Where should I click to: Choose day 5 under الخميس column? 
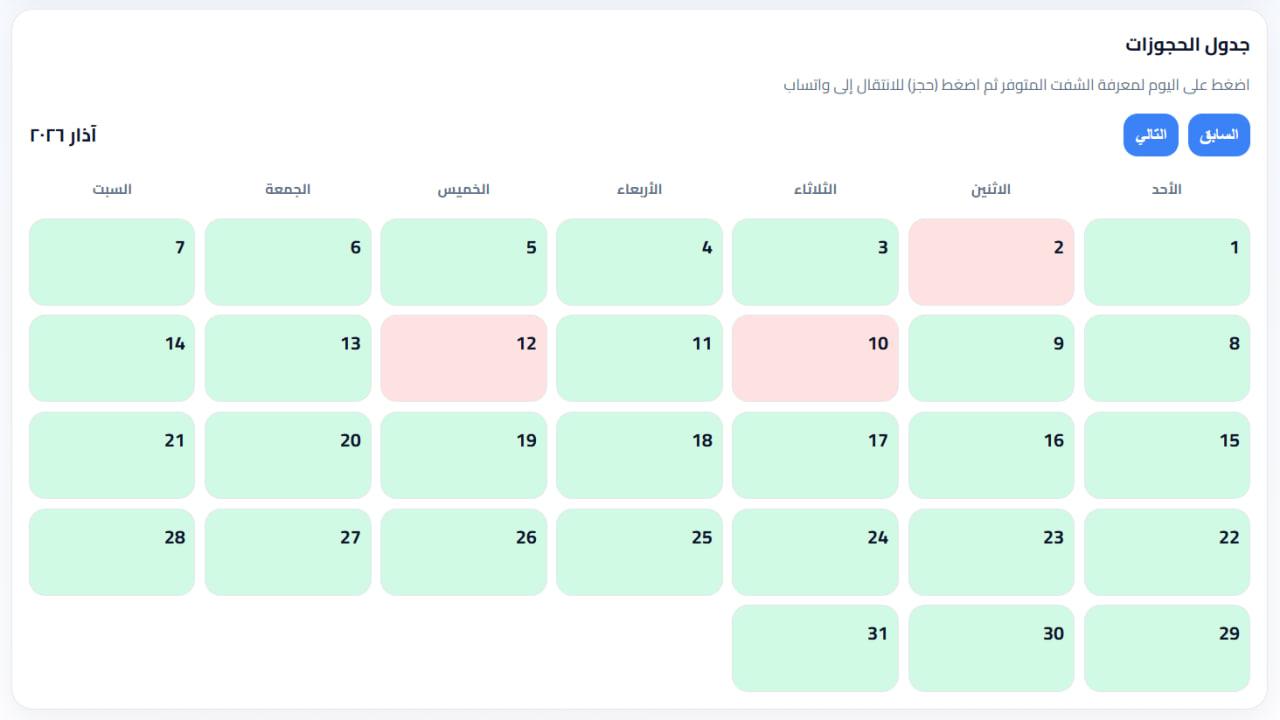point(463,262)
